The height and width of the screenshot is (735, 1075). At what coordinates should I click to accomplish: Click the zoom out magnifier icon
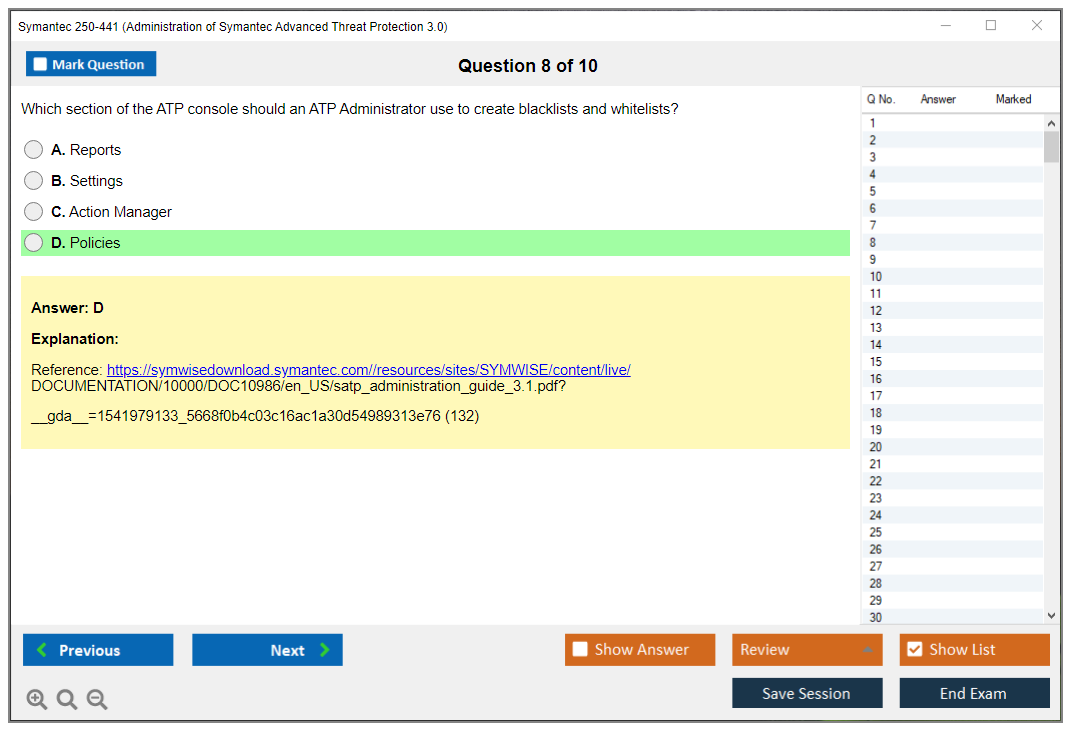(x=97, y=700)
